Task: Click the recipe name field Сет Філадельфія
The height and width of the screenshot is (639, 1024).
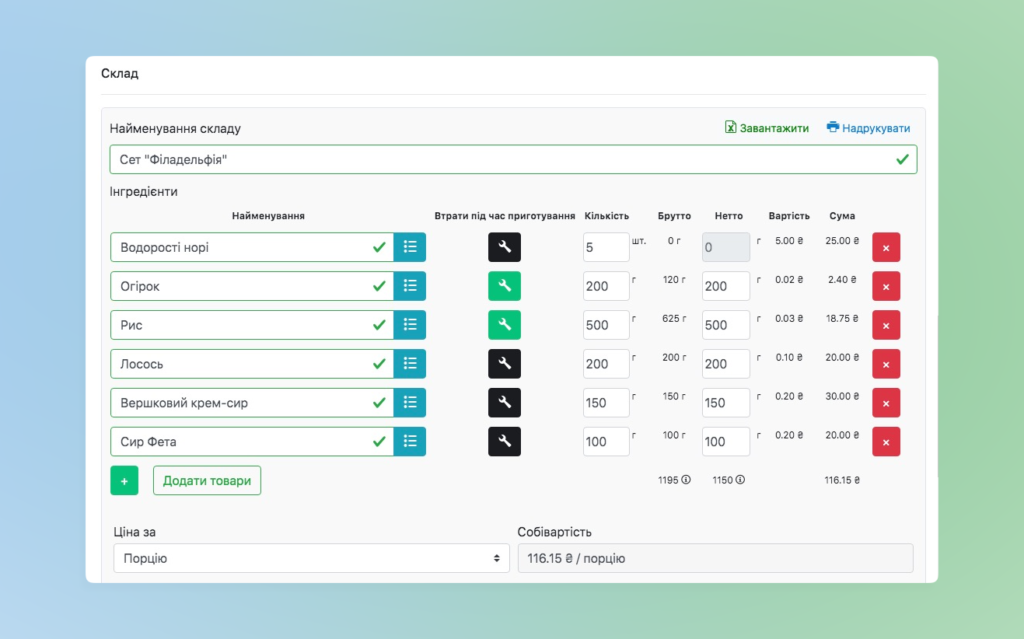Action: tap(500, 160)
